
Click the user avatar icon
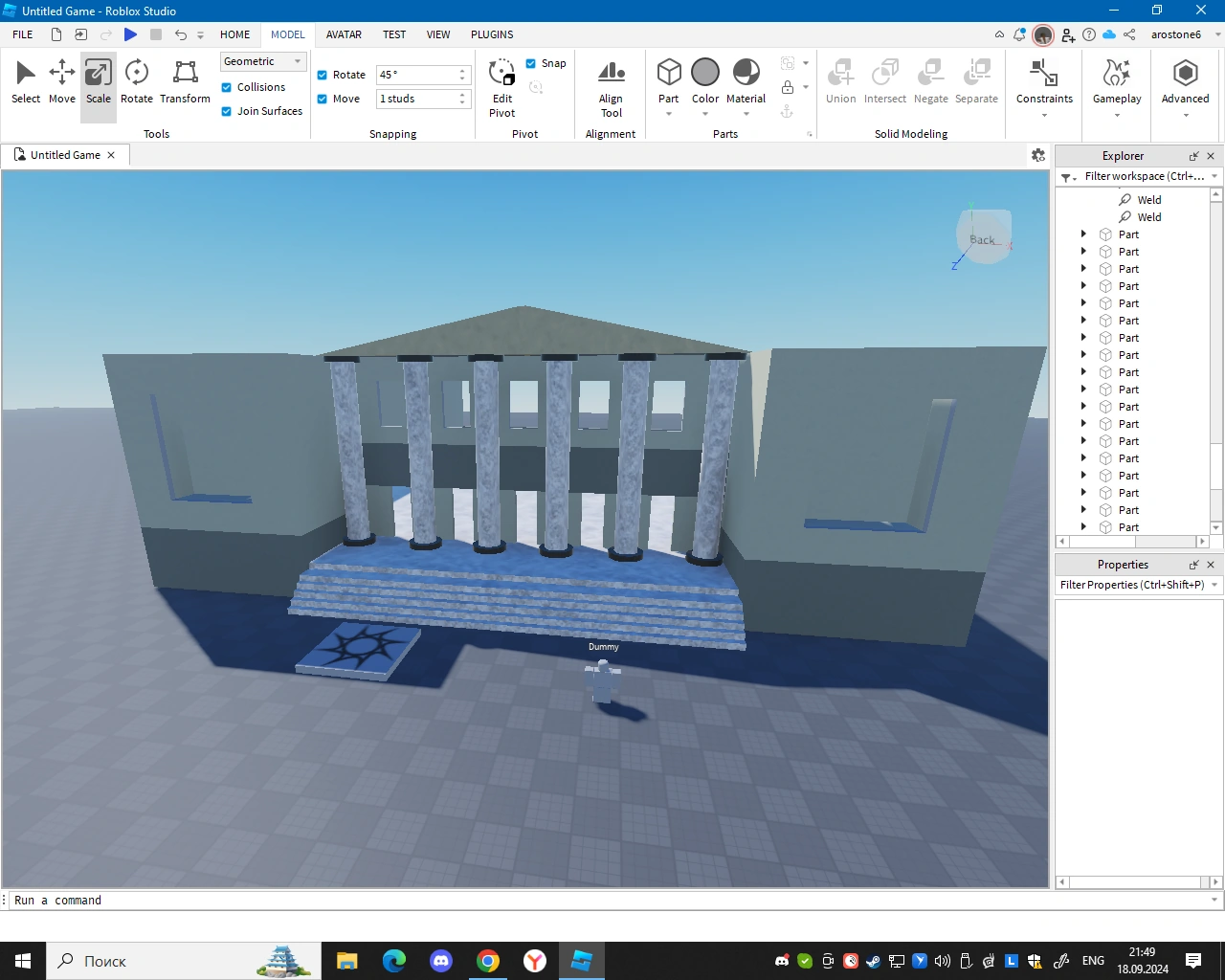[1043, 34]
